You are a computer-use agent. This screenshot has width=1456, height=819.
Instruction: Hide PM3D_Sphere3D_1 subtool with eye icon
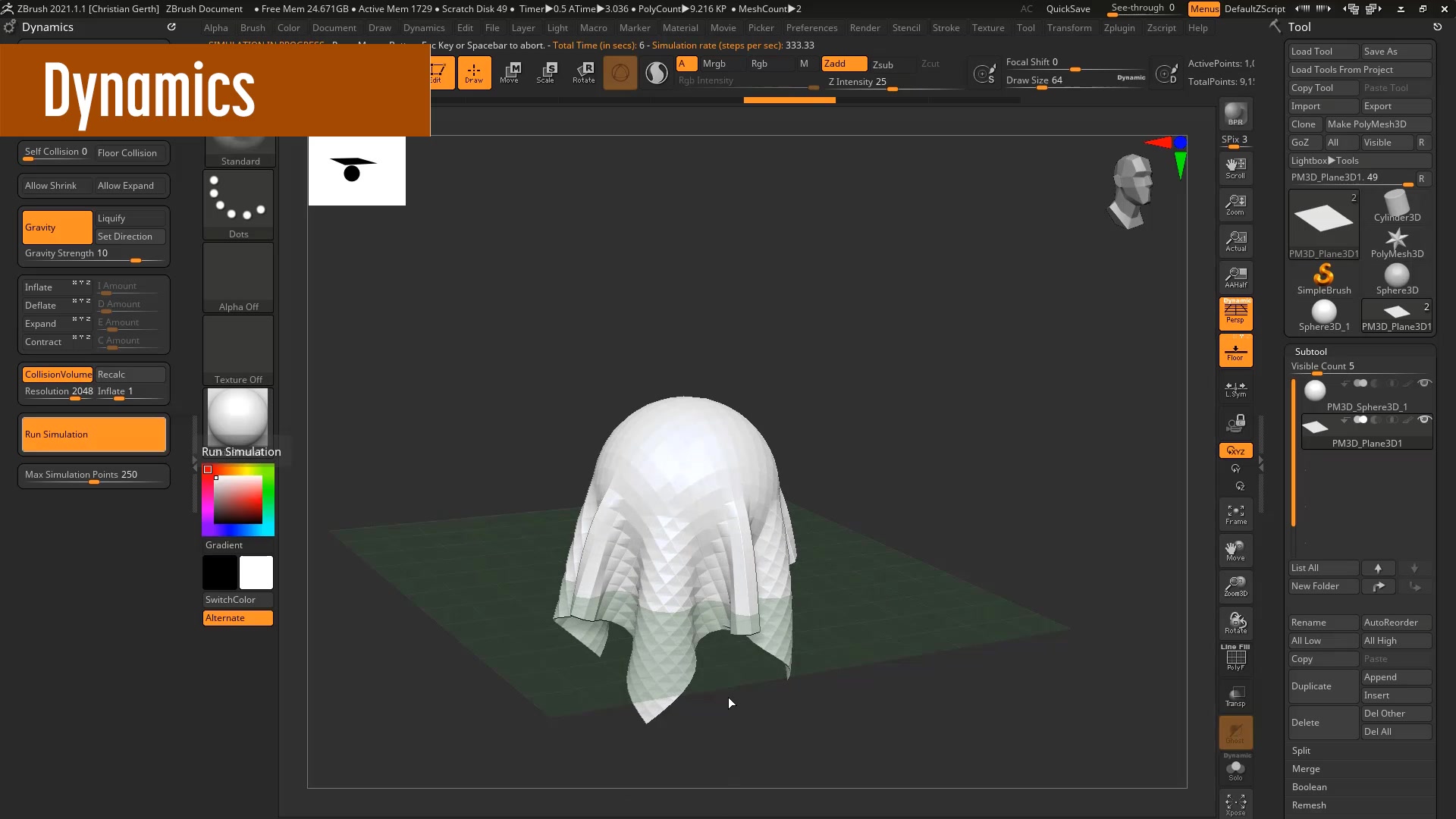pos(1424,383)
